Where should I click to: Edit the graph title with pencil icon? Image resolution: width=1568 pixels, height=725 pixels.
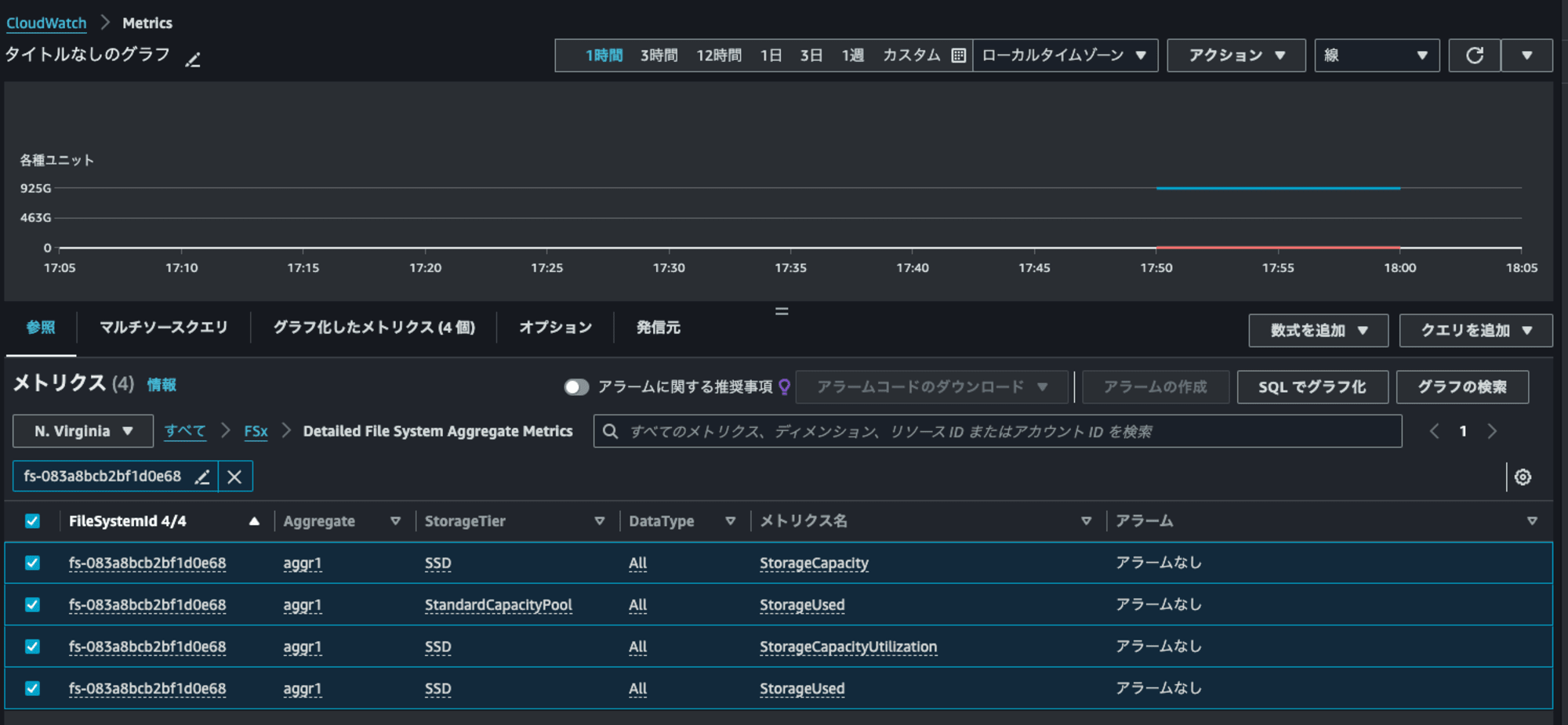(x=193, y=60)
